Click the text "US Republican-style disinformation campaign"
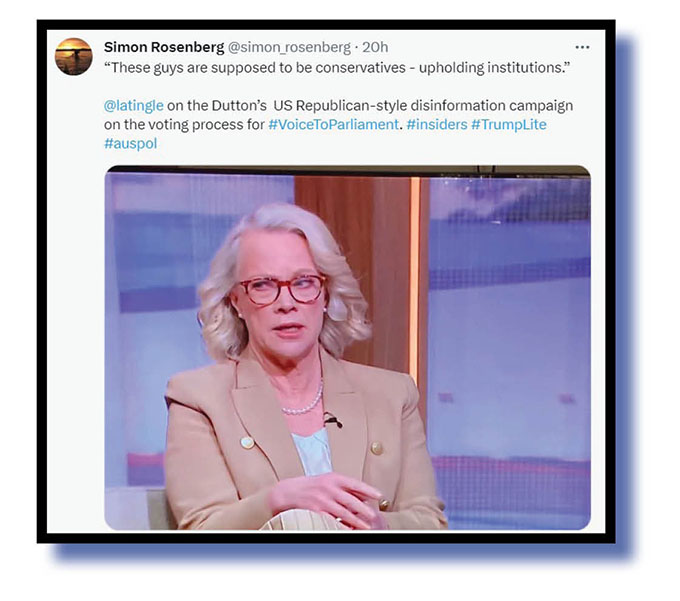680x601 pixels. point(423,105)
